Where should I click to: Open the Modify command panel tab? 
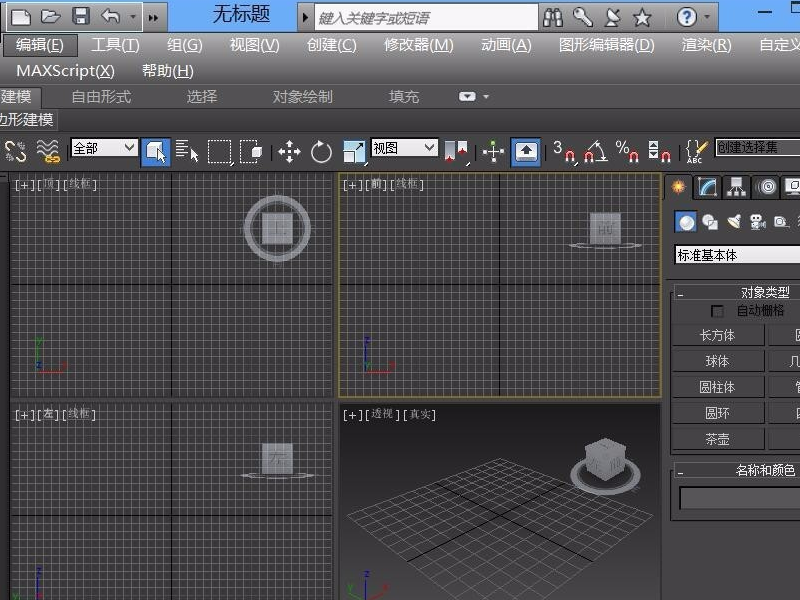707,187
